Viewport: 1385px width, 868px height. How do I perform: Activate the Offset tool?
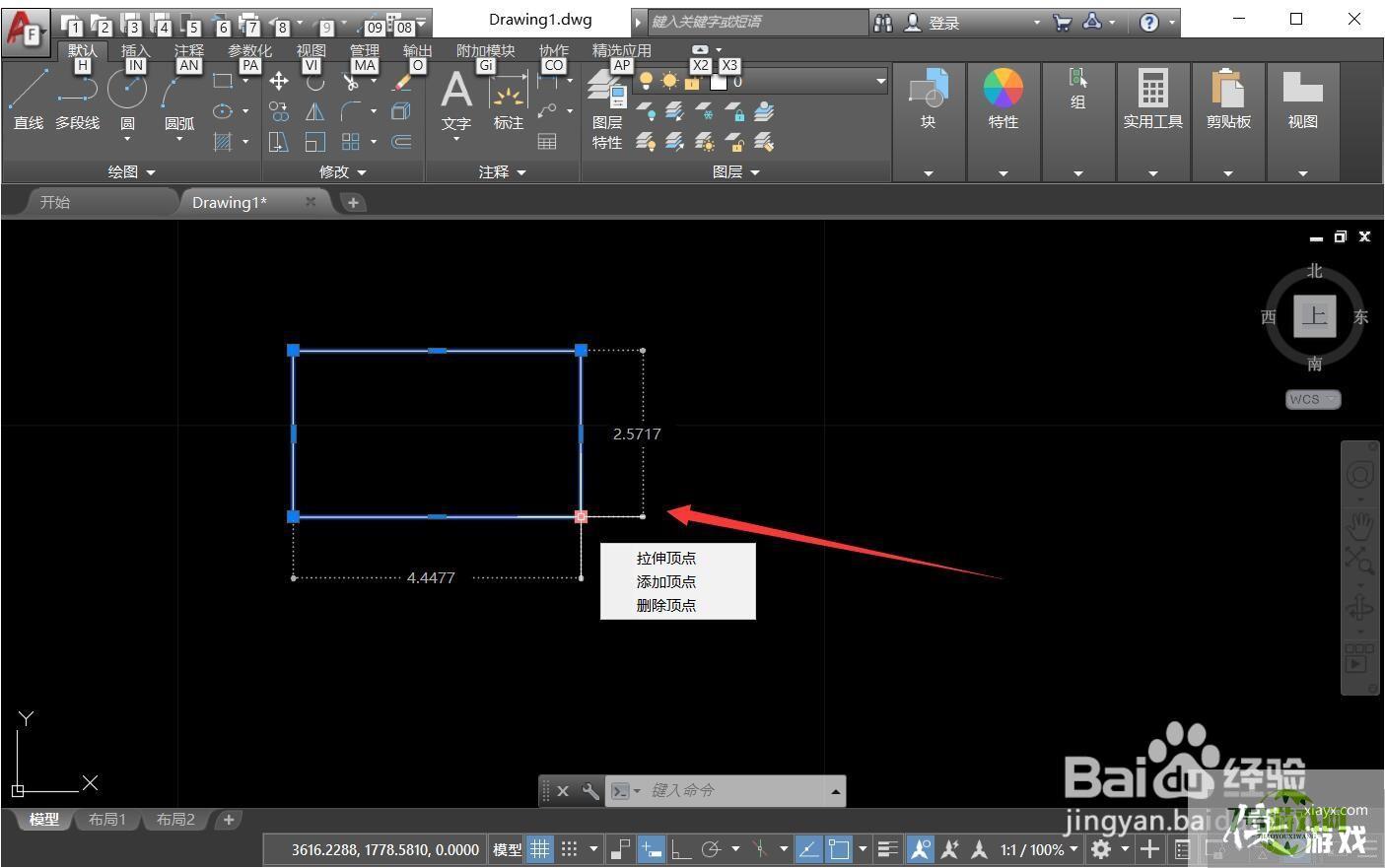tap(401, 142)
